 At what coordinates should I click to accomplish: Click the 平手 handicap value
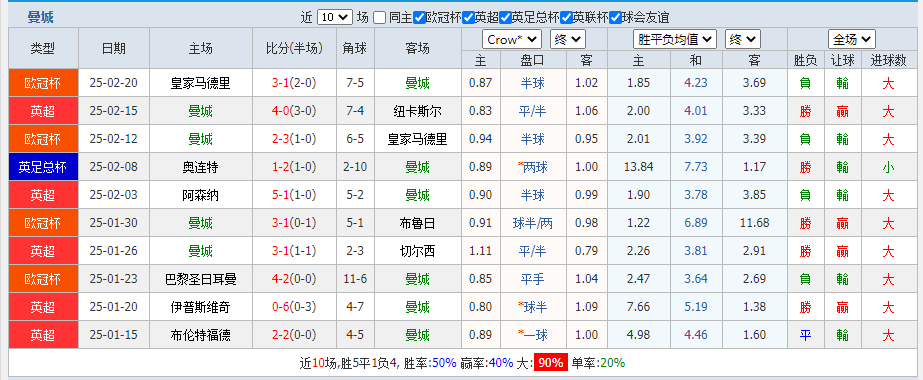pos(533,279)
